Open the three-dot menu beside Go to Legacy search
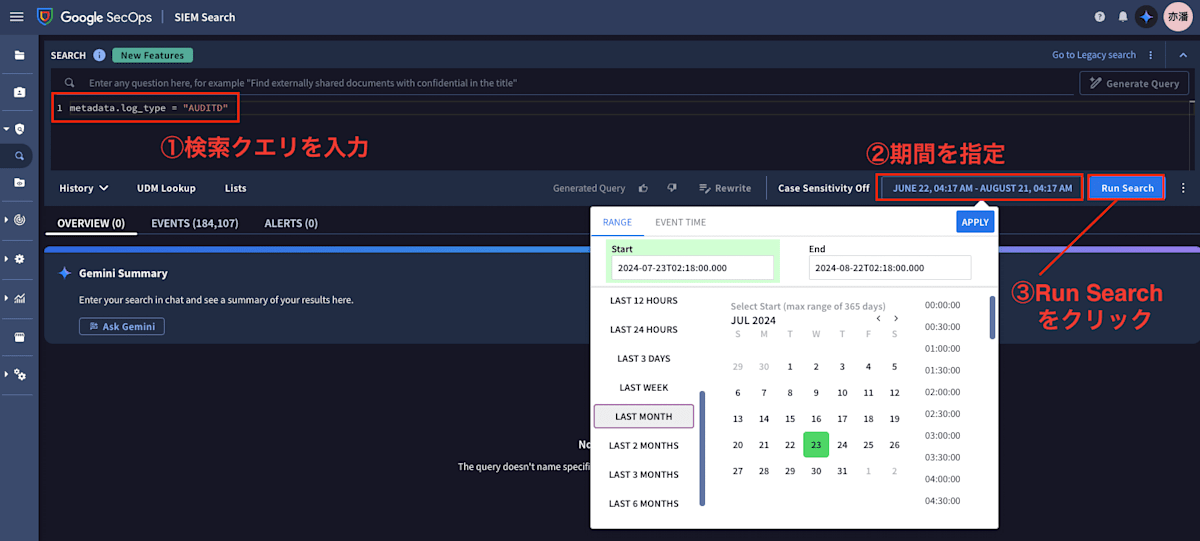Image resolution: width=1200 pixels, height=541 pixels. point(1151,55)
